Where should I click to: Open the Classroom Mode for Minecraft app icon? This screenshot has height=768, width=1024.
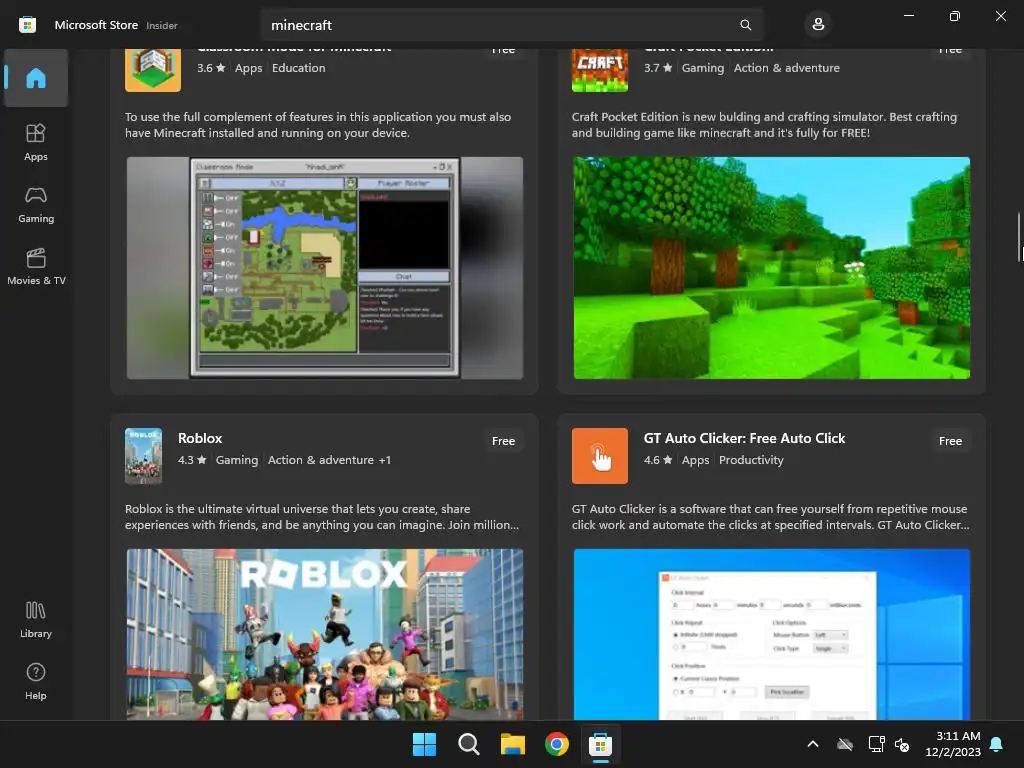coord(153,71)
